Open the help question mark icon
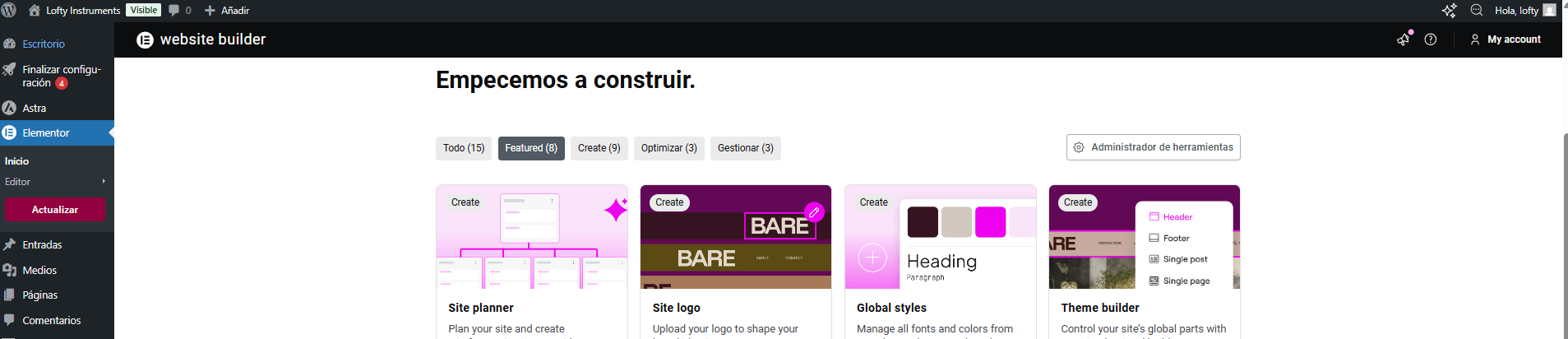 click(1431, 39)
